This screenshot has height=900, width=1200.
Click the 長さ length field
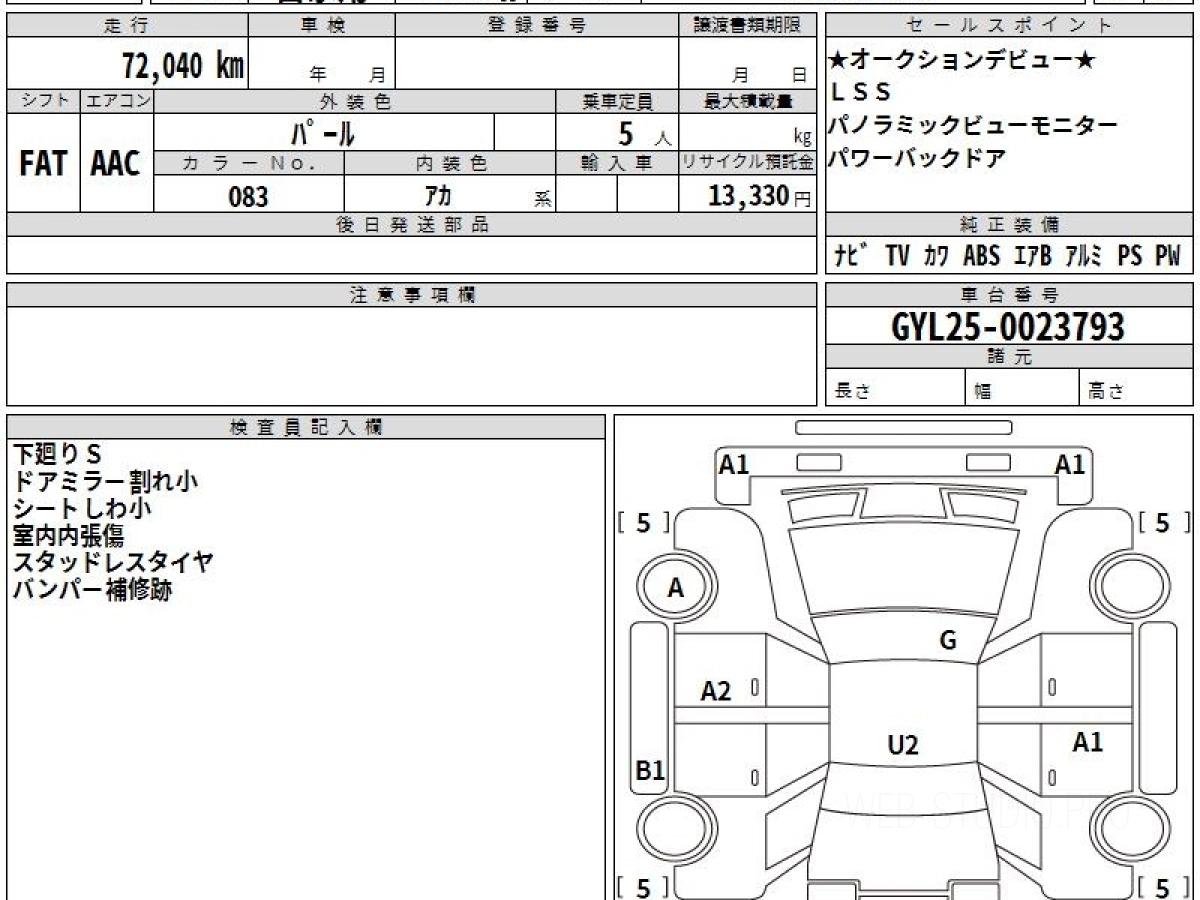[x=895, y=388]
